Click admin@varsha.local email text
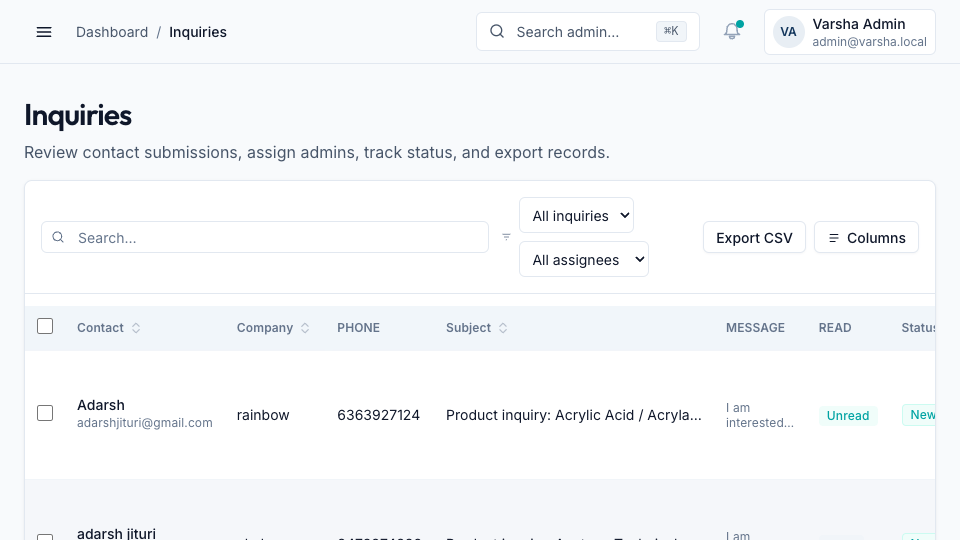This screenshot has height=540, width=960. (869, 42)
